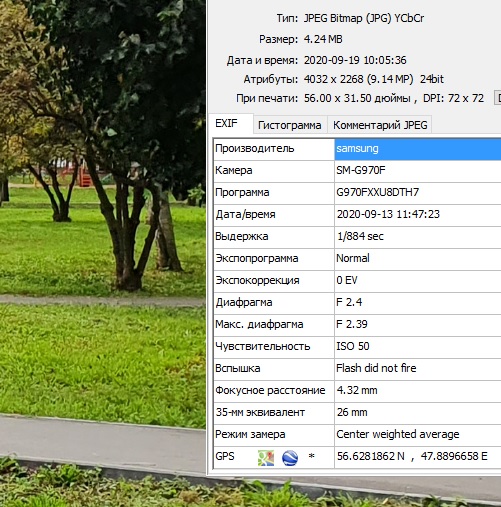Select the Вспышка Flash did not fire row
Image resolution: width=501 pixels, height=507 pixels.
(x=357, y=369)
